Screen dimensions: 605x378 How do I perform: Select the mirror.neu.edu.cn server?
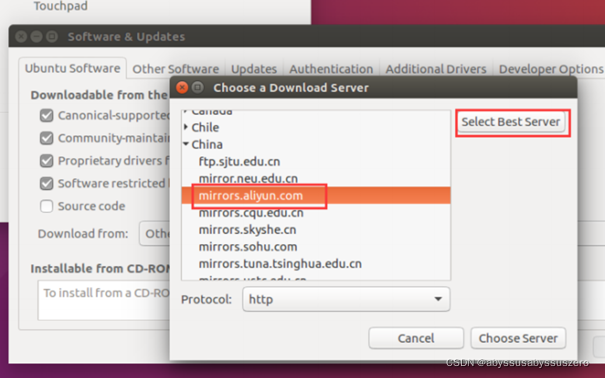click(x=248, y=178)
